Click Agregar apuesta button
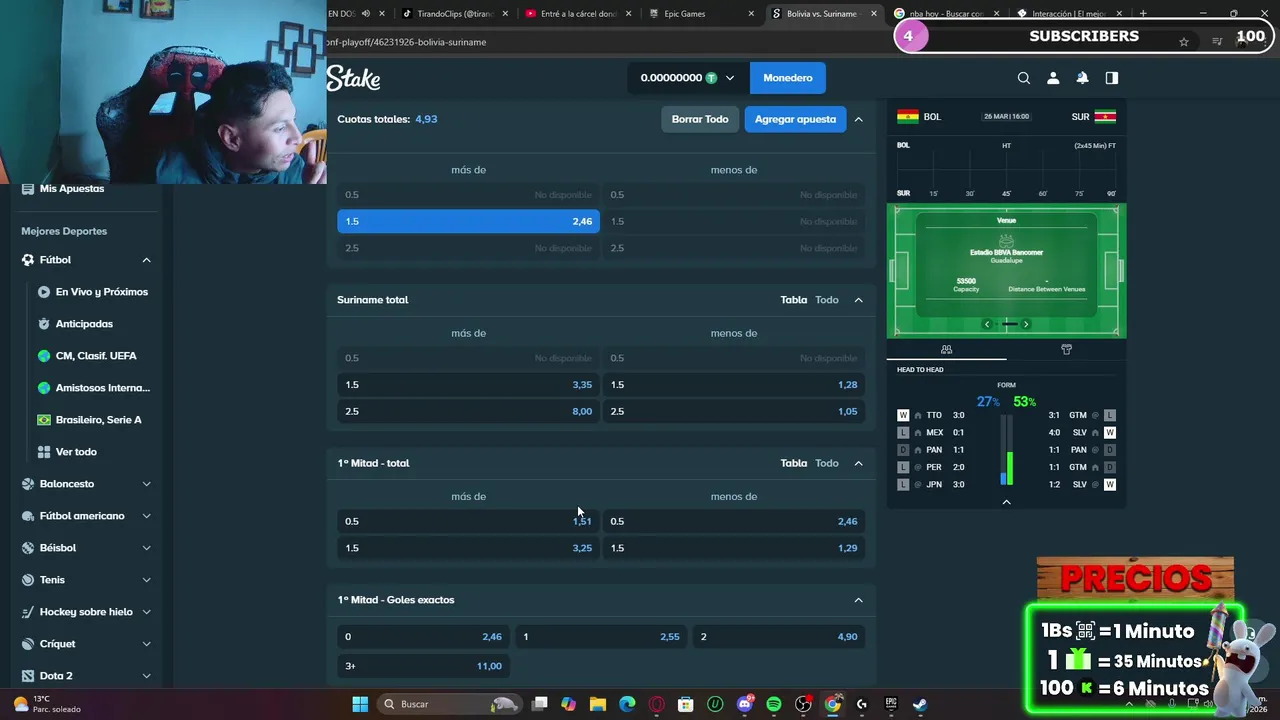Image resolution: width=1280 pixels, height=720 pixels. [x=795, y=119]
